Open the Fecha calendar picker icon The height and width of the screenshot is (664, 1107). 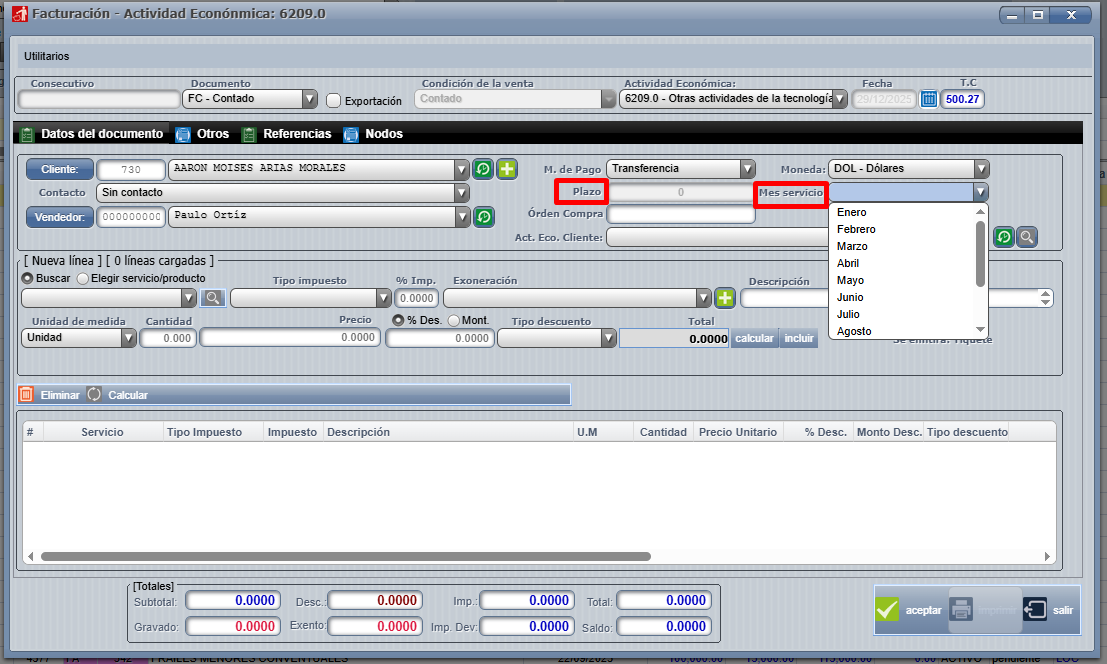pyautogui.click(x=929, y=99)
